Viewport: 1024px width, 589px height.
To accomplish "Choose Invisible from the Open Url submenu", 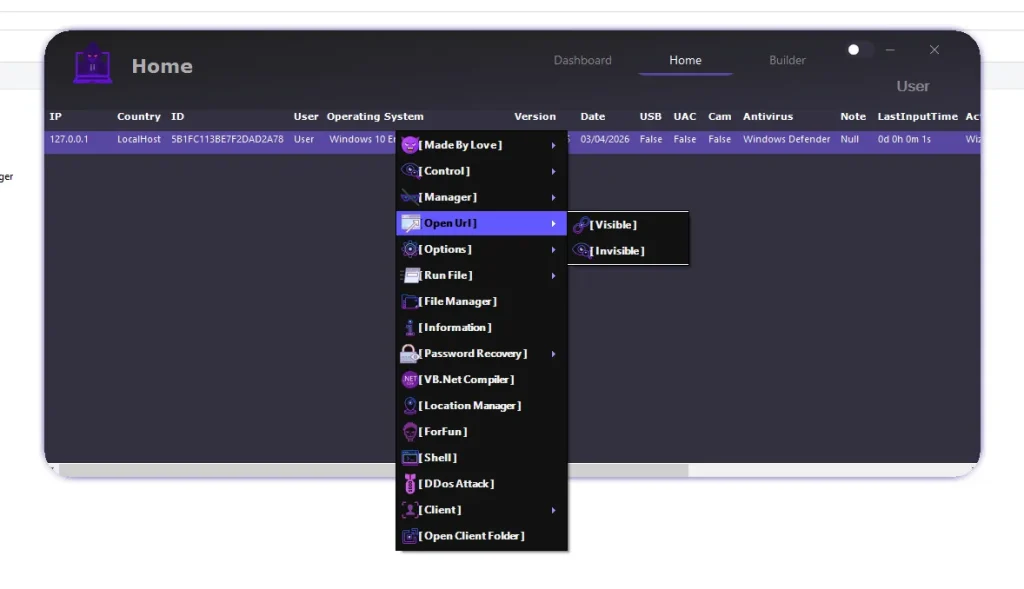I will 617,251.
